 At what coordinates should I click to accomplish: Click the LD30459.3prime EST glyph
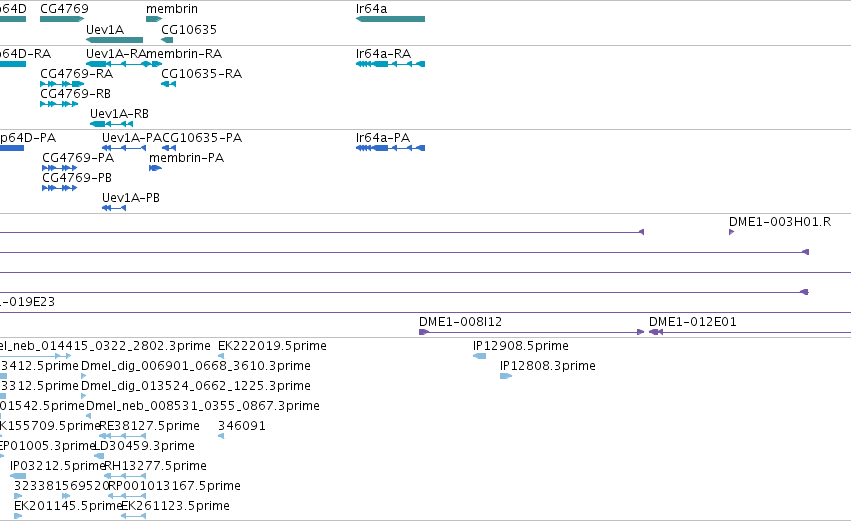(99, 456)
